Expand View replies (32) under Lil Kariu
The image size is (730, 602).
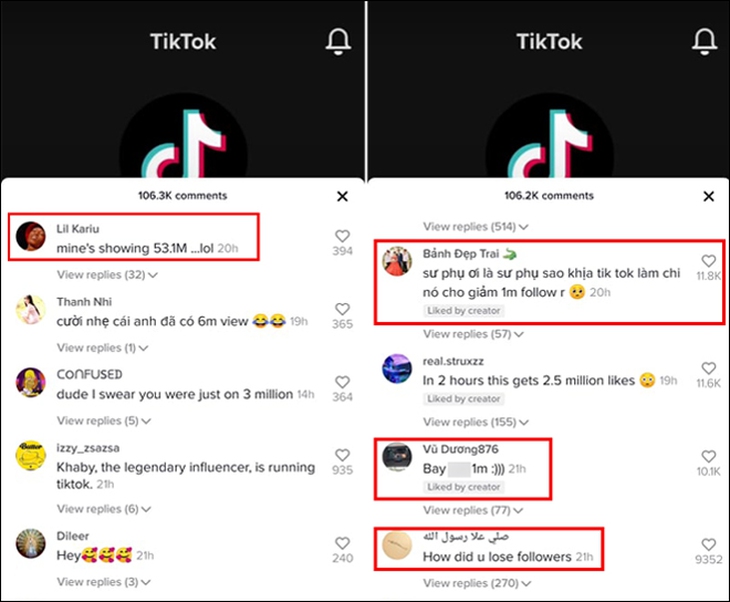point(107,275)
